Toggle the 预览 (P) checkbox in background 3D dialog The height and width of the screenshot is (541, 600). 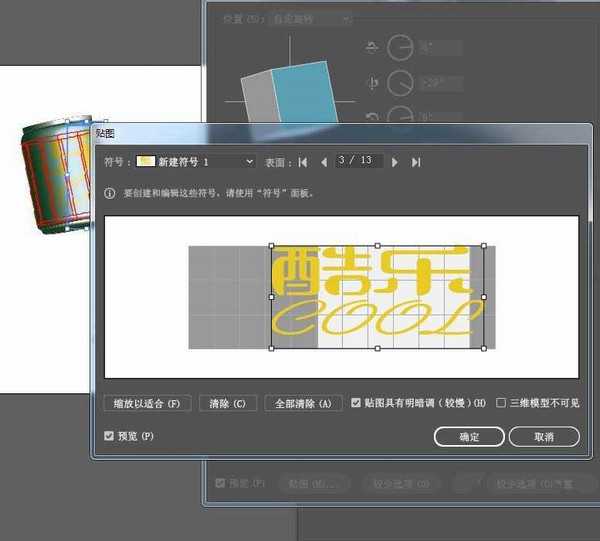220,483
